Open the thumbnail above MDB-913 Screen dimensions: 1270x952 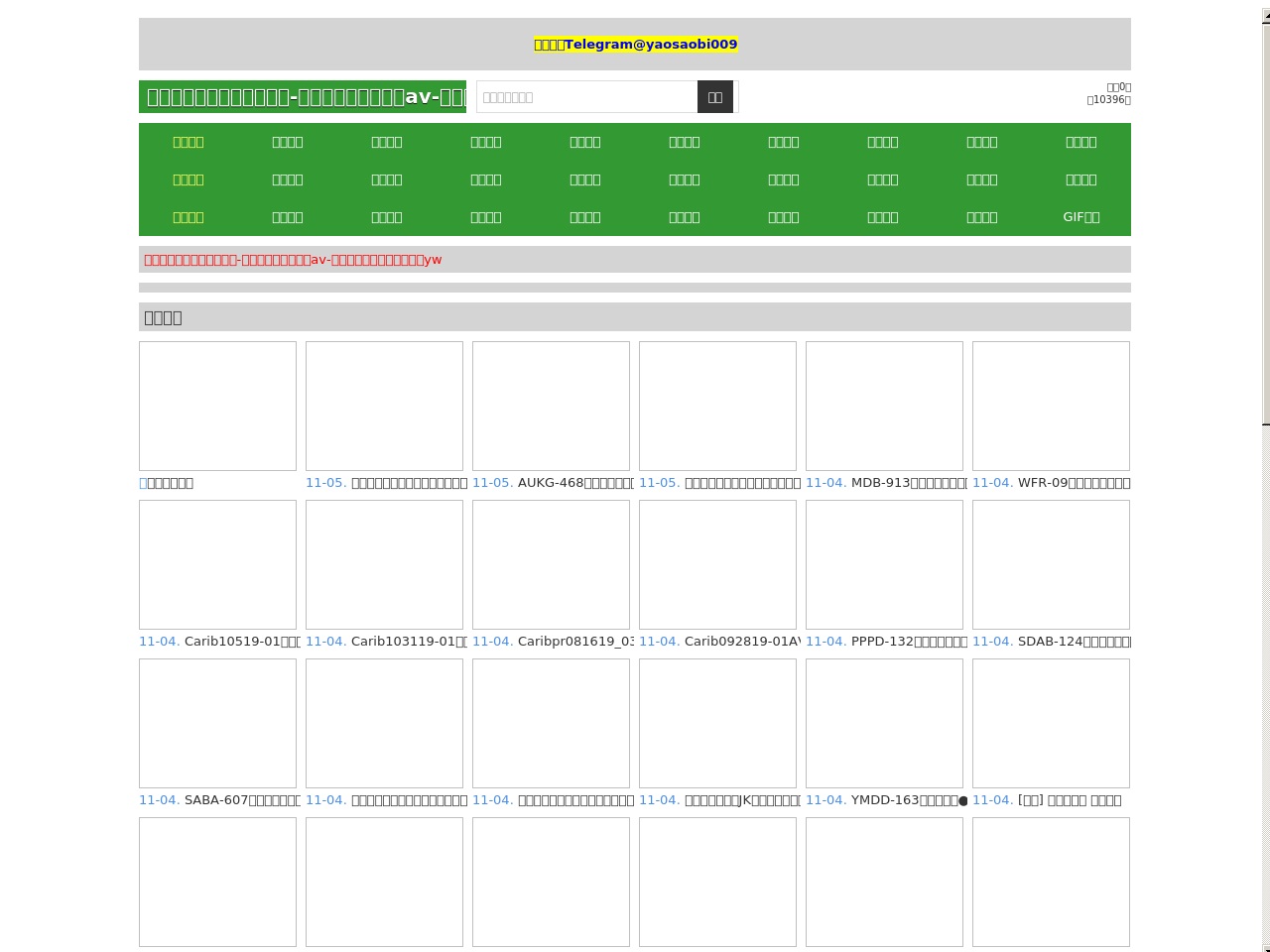884,406
